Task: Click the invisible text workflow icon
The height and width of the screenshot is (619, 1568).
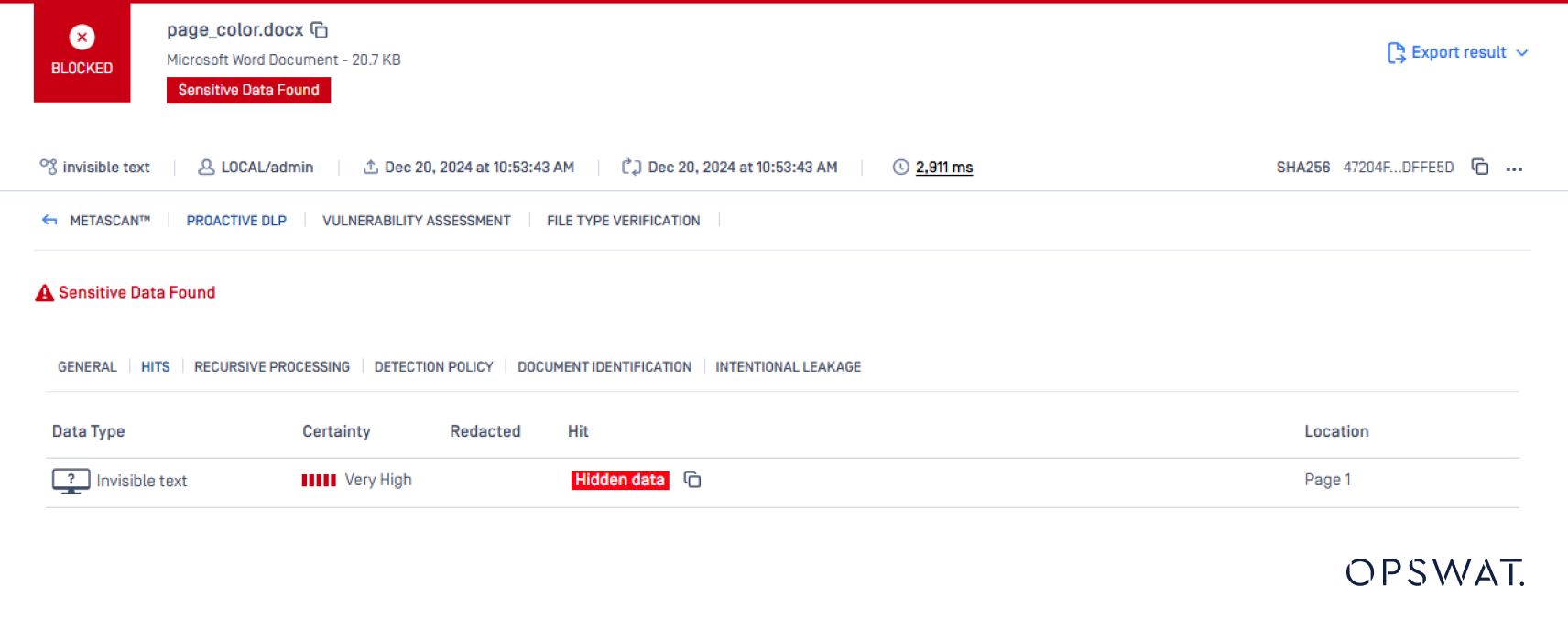Action: [48, 167]
